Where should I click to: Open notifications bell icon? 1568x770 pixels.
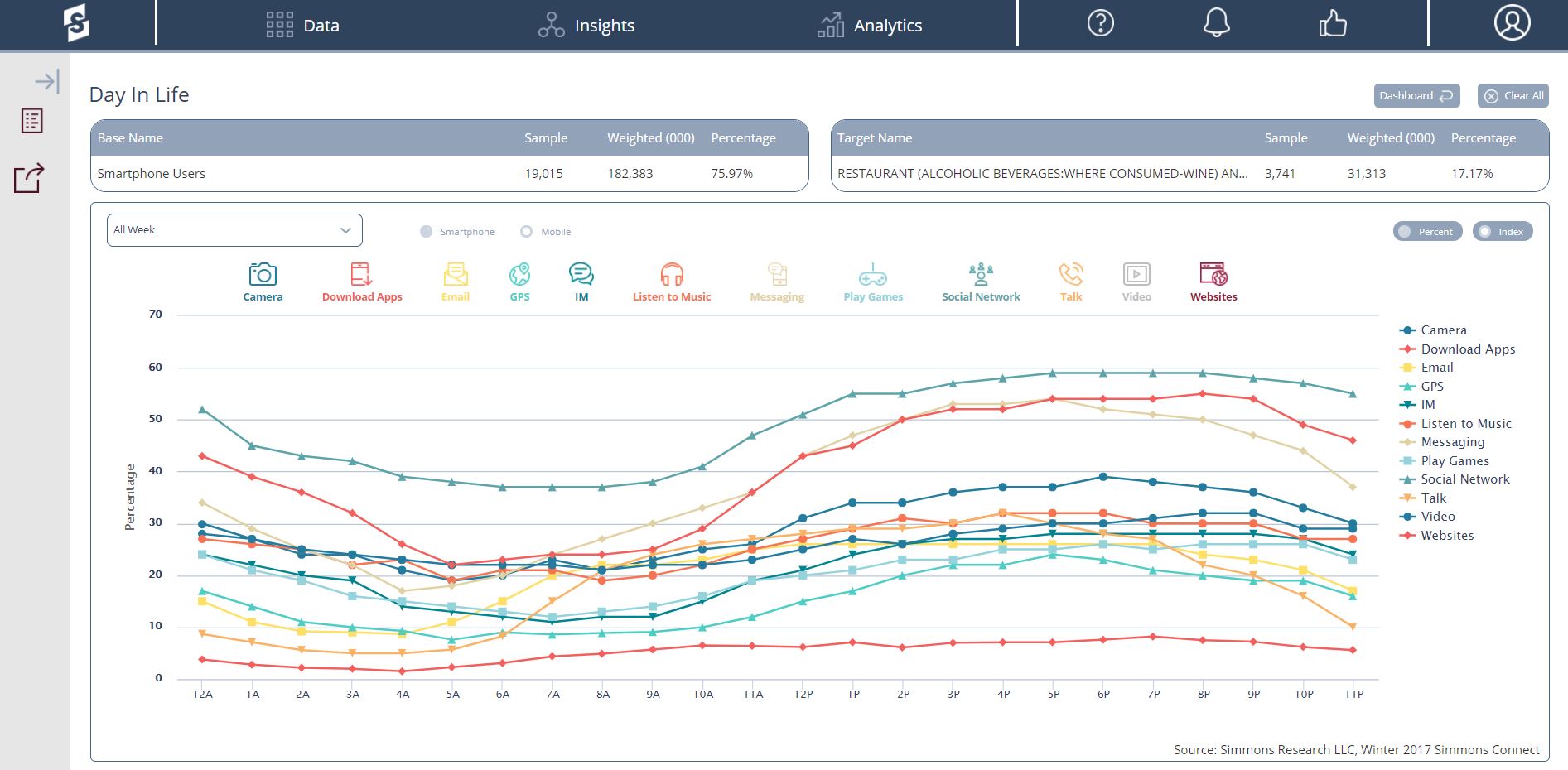click(1217, 23)
